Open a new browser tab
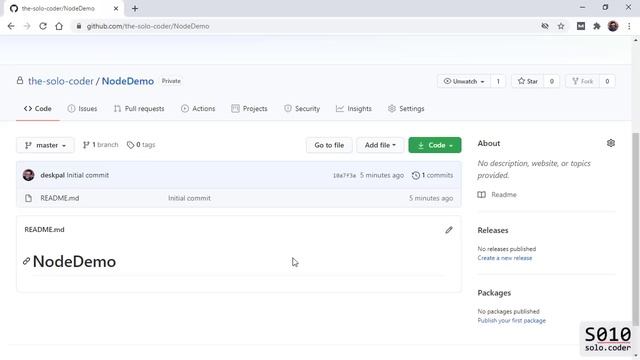The width and height of the screenshot is (640, 360). [x=135, y=8]
